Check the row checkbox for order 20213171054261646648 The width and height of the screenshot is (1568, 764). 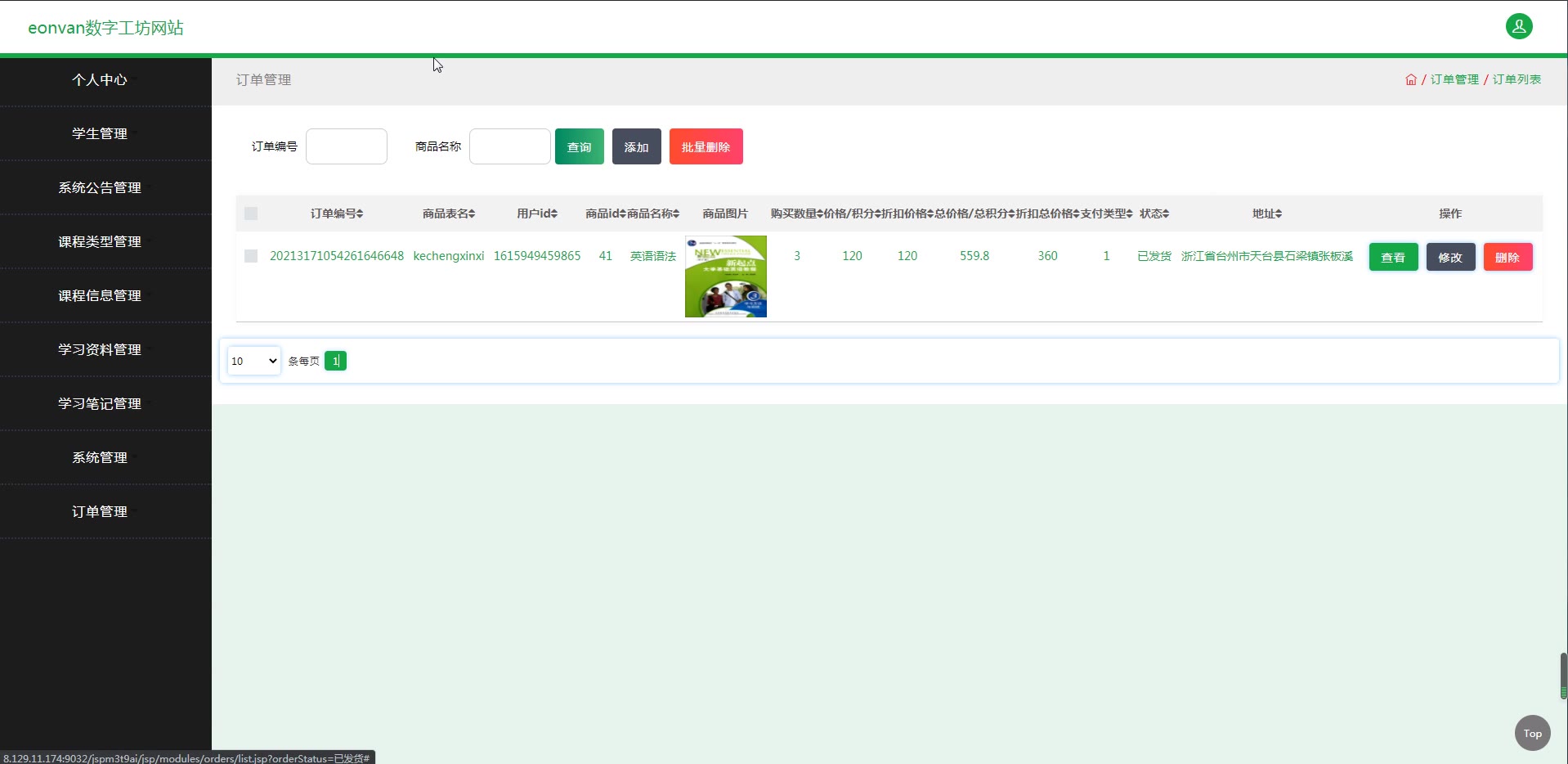tap(251, 256)
